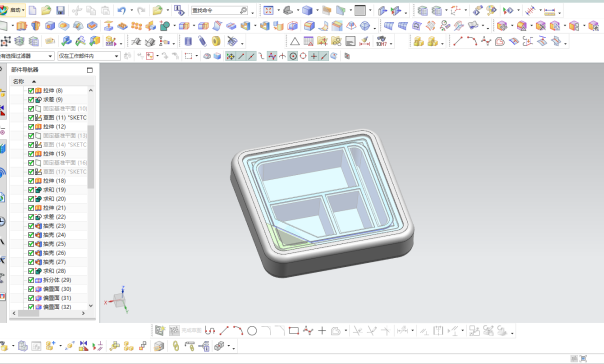The width and height of the screenshot is (604, 364).
Task: Click the yellow tape roll icon
Action: pyautogui.click(x=216, y=41)
